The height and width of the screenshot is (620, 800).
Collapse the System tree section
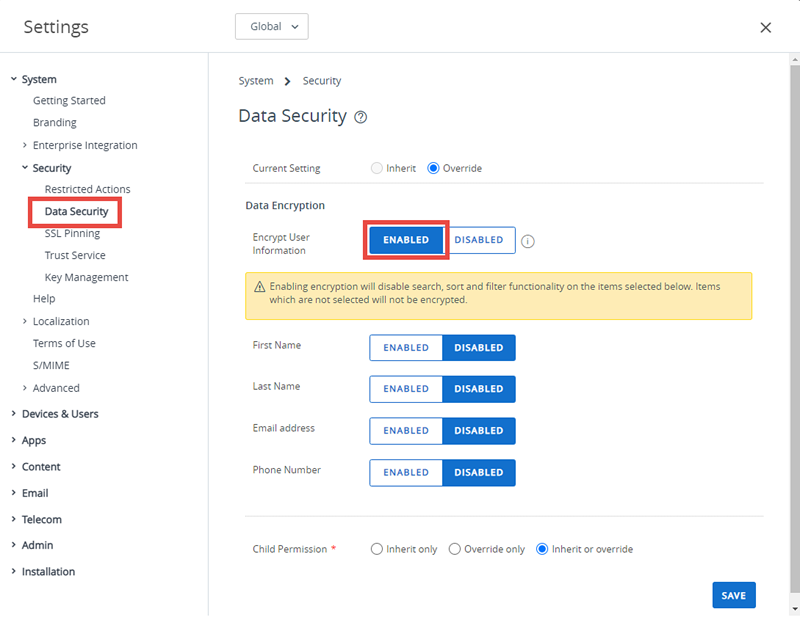(x=14, y=79)
